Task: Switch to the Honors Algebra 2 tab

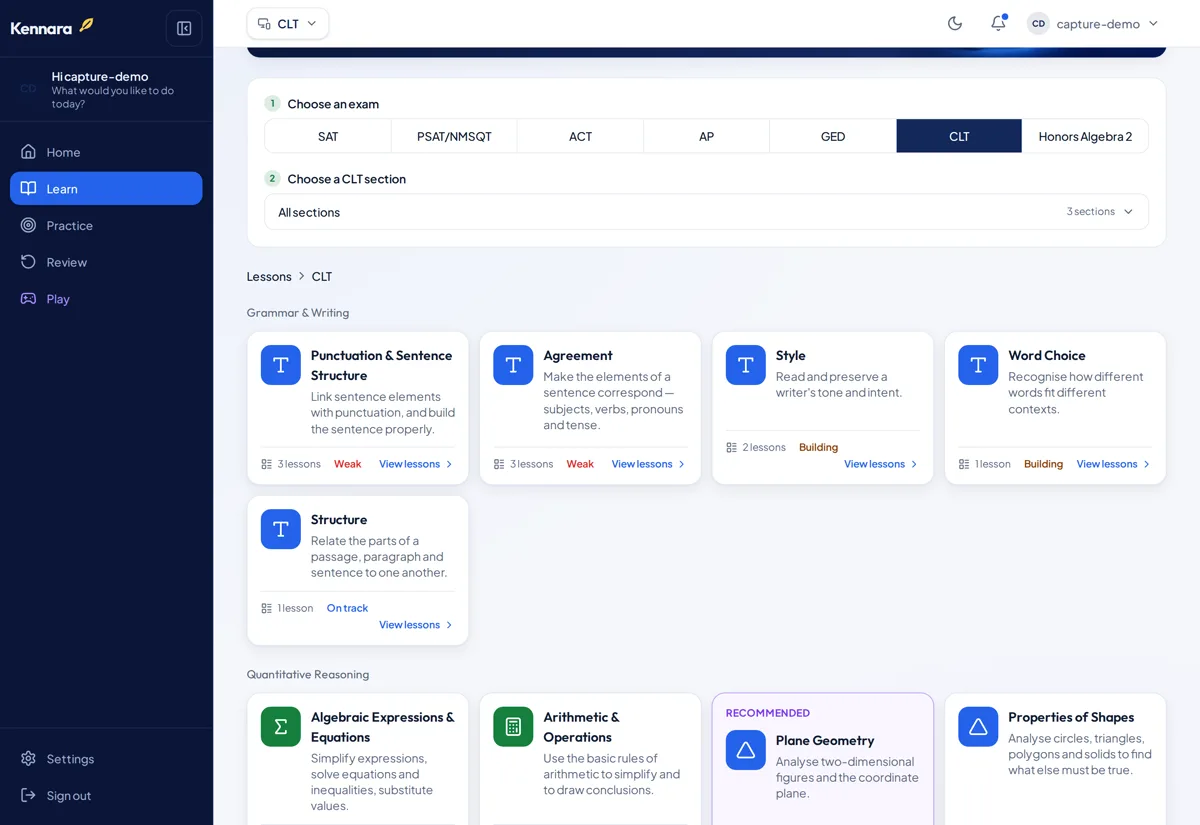Action: tap(1085, 136)
